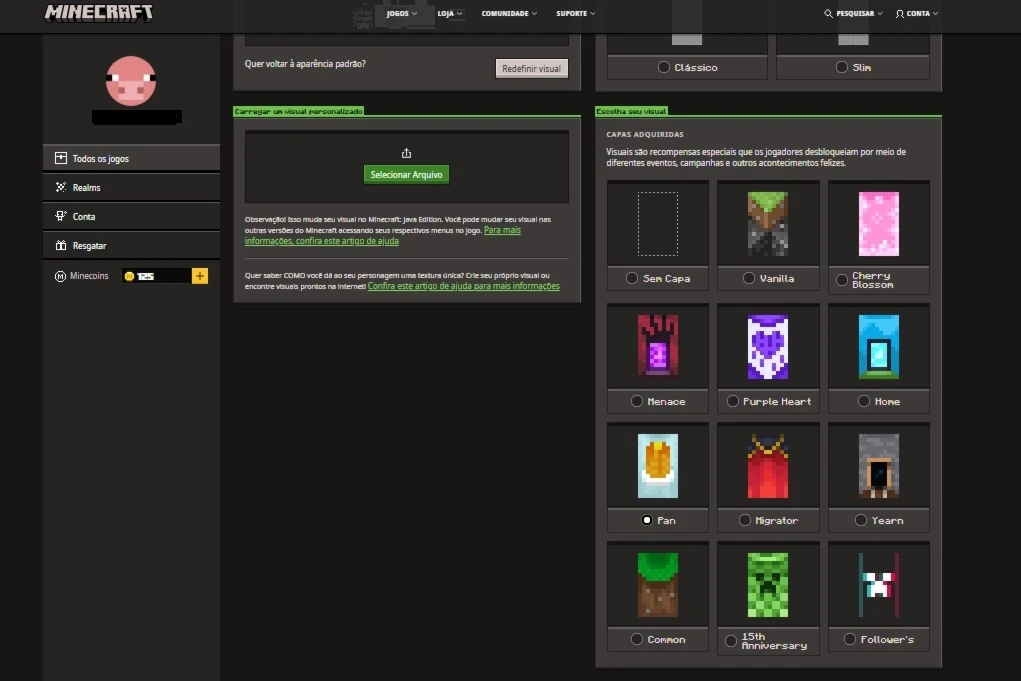Screen dimensions: 1021x681
Task: Click the Migrator cape image
Action: coord(768,466)
